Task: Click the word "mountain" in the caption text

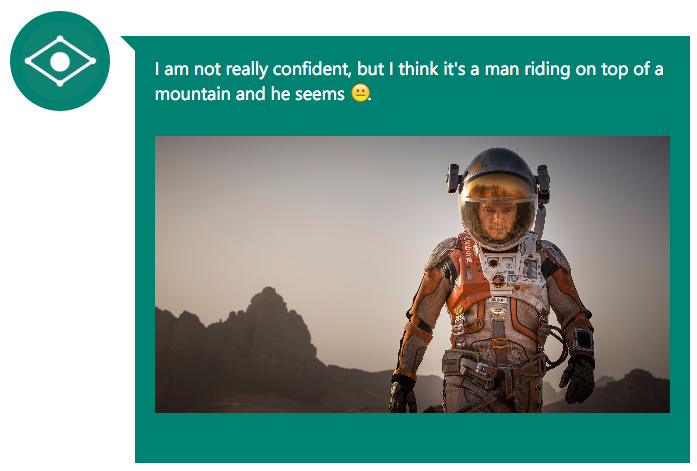Action: (x=192, y=94)
